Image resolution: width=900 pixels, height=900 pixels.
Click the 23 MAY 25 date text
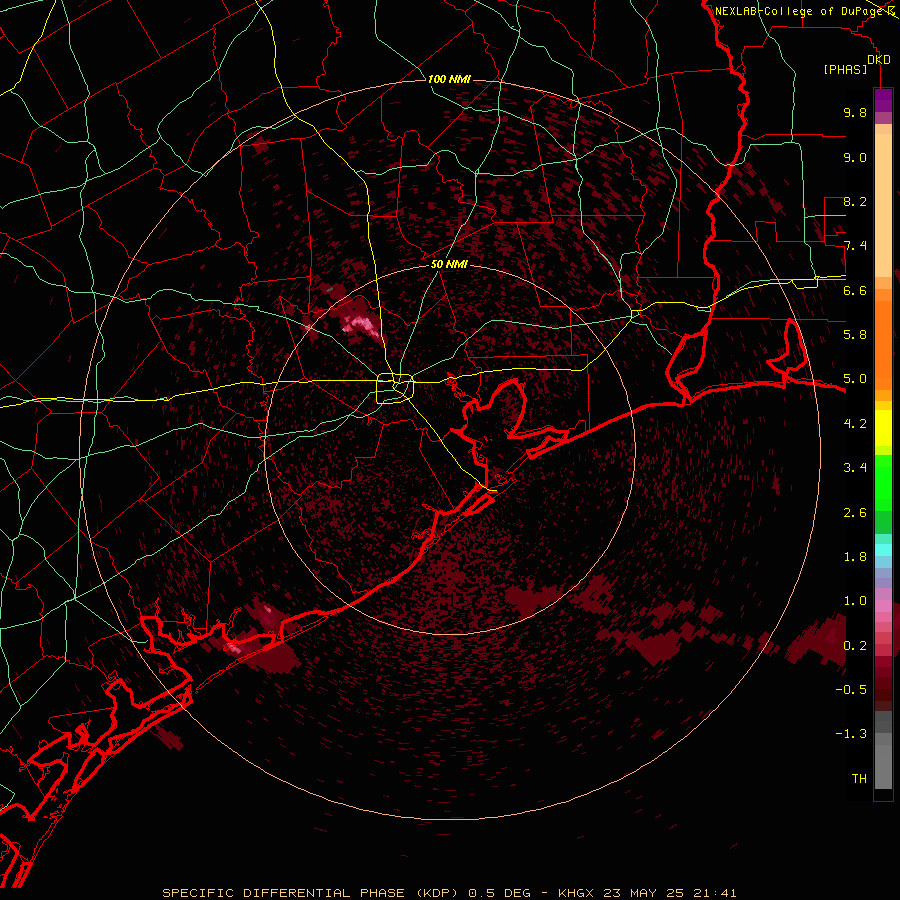[x=643, y=893]
